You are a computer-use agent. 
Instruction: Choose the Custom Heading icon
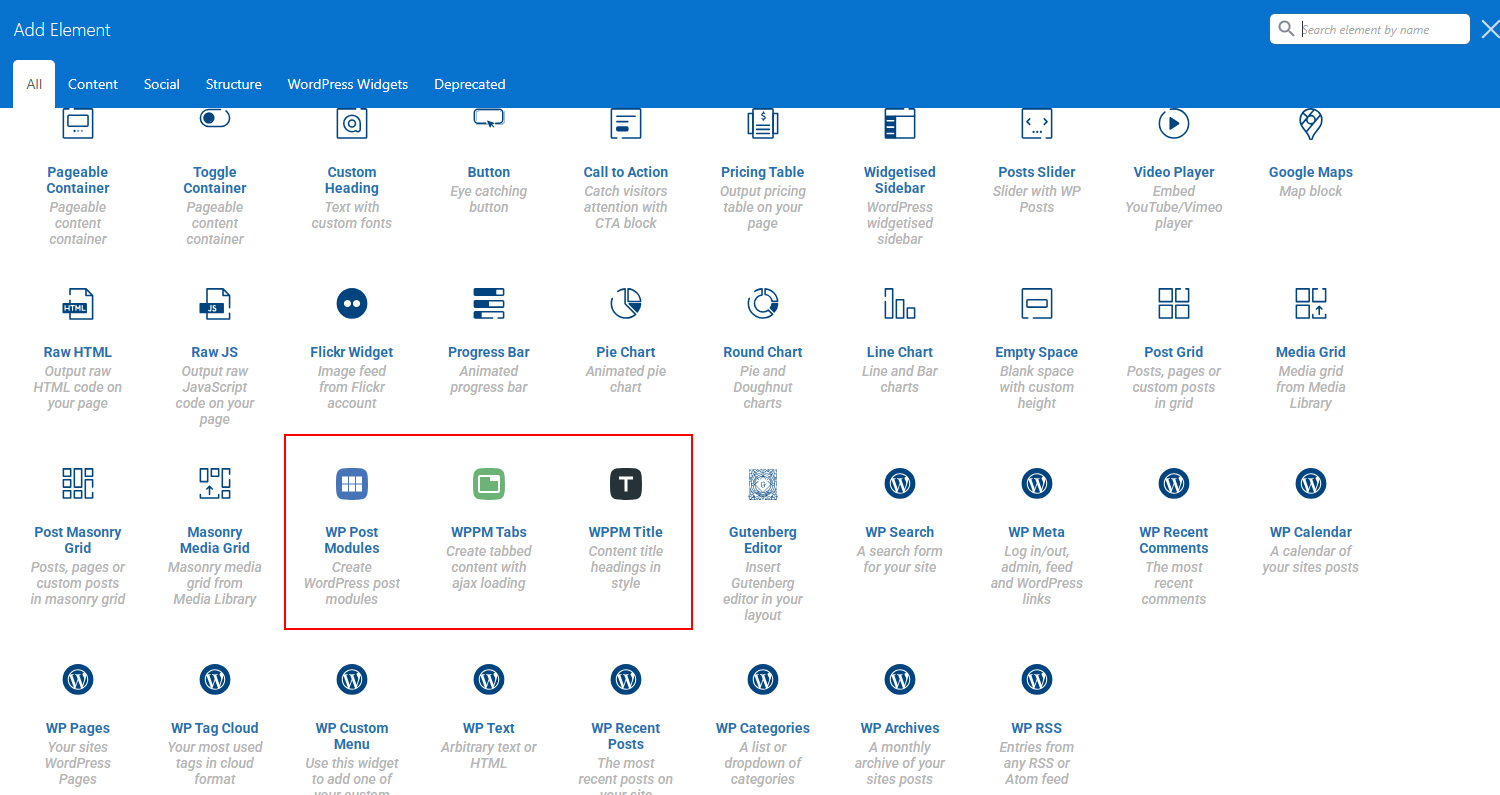click(x=352, y=123)
